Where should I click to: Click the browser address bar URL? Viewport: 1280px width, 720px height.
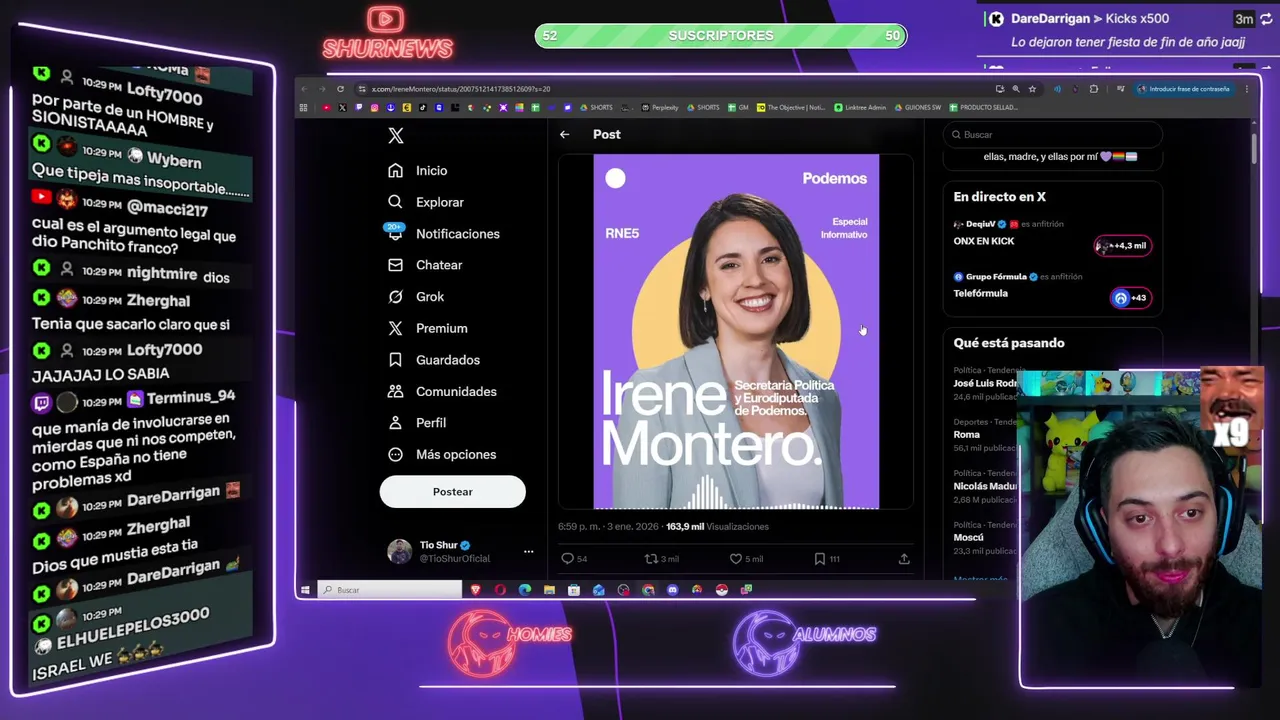coord(461,89)
